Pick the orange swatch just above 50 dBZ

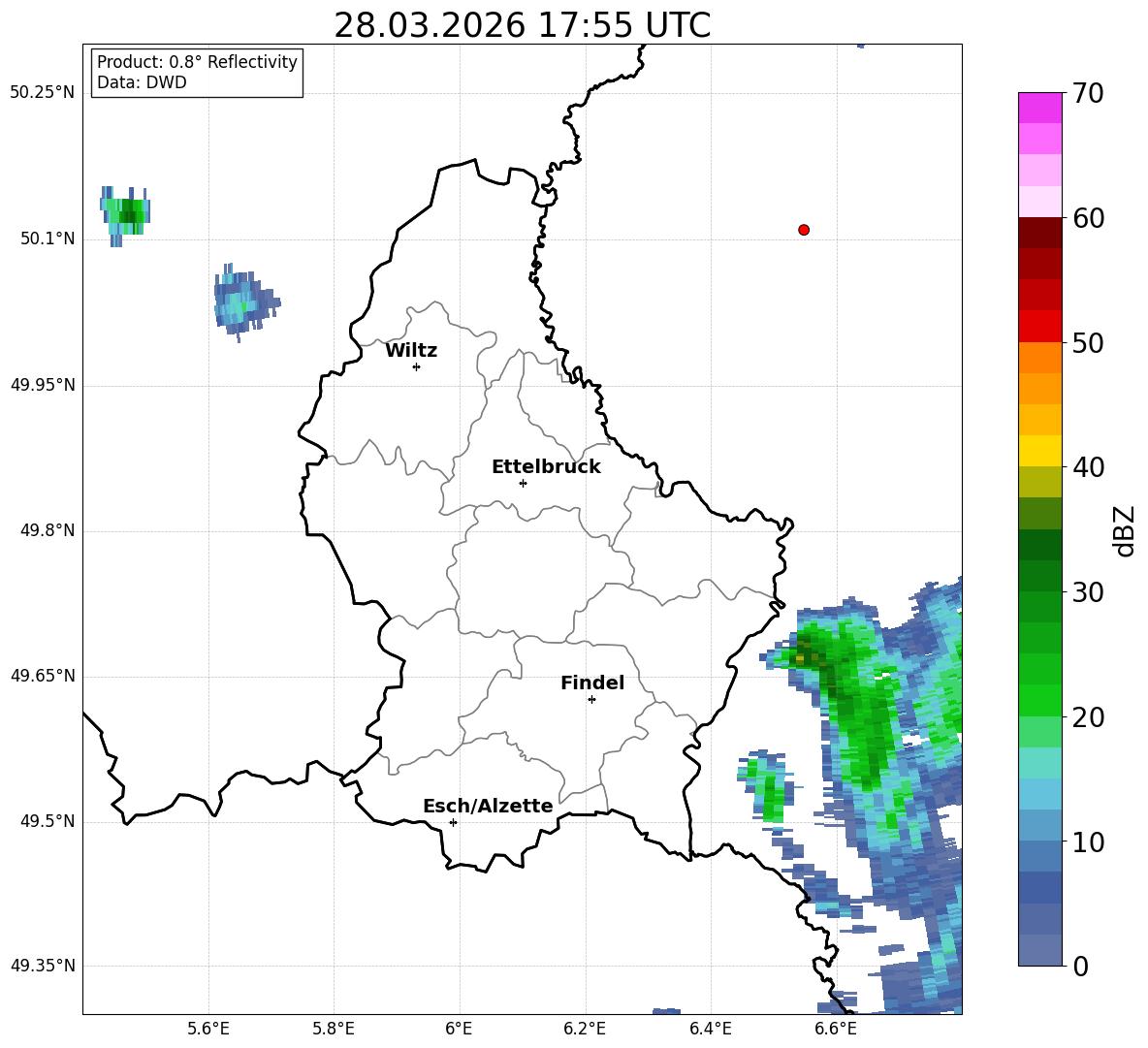[1039, 357]
